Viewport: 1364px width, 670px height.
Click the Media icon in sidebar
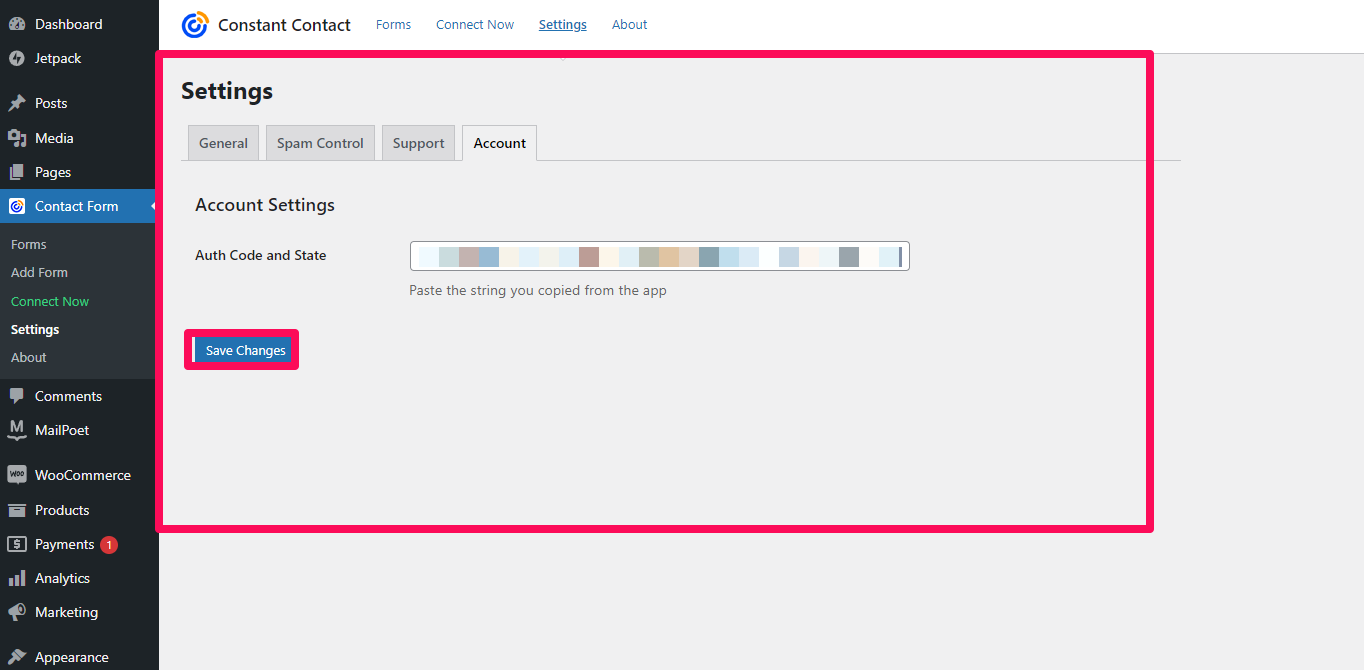tap(17, 138)
